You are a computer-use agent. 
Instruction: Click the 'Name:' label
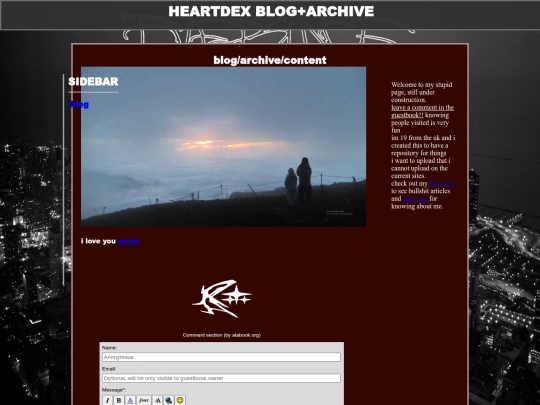click(x=110, y=348)
